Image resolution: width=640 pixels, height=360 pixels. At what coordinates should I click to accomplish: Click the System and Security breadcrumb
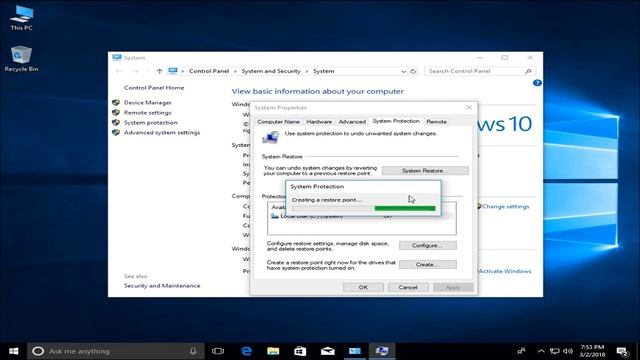tap(271, 71)
